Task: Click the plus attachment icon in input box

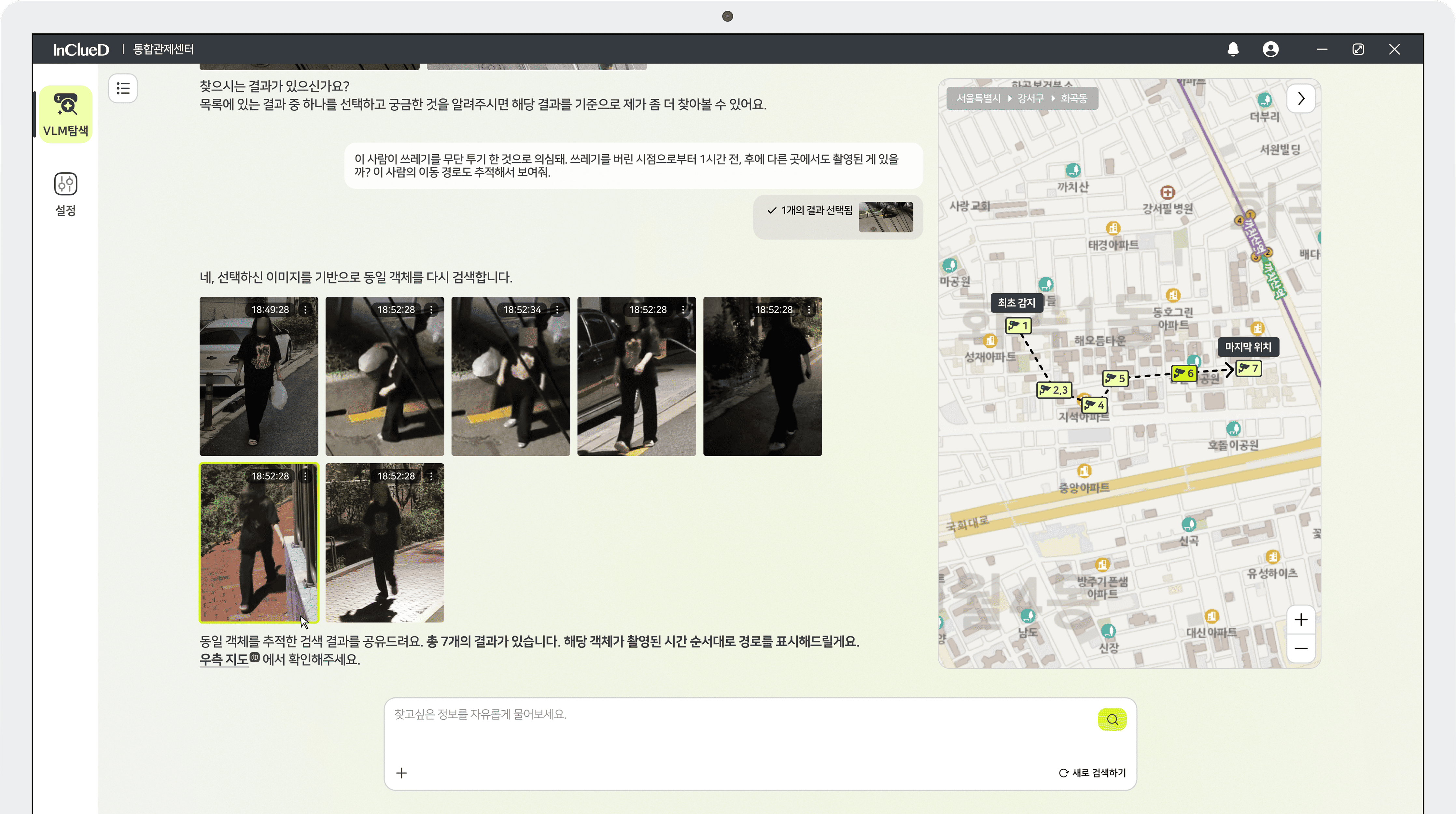Action: 401,773
